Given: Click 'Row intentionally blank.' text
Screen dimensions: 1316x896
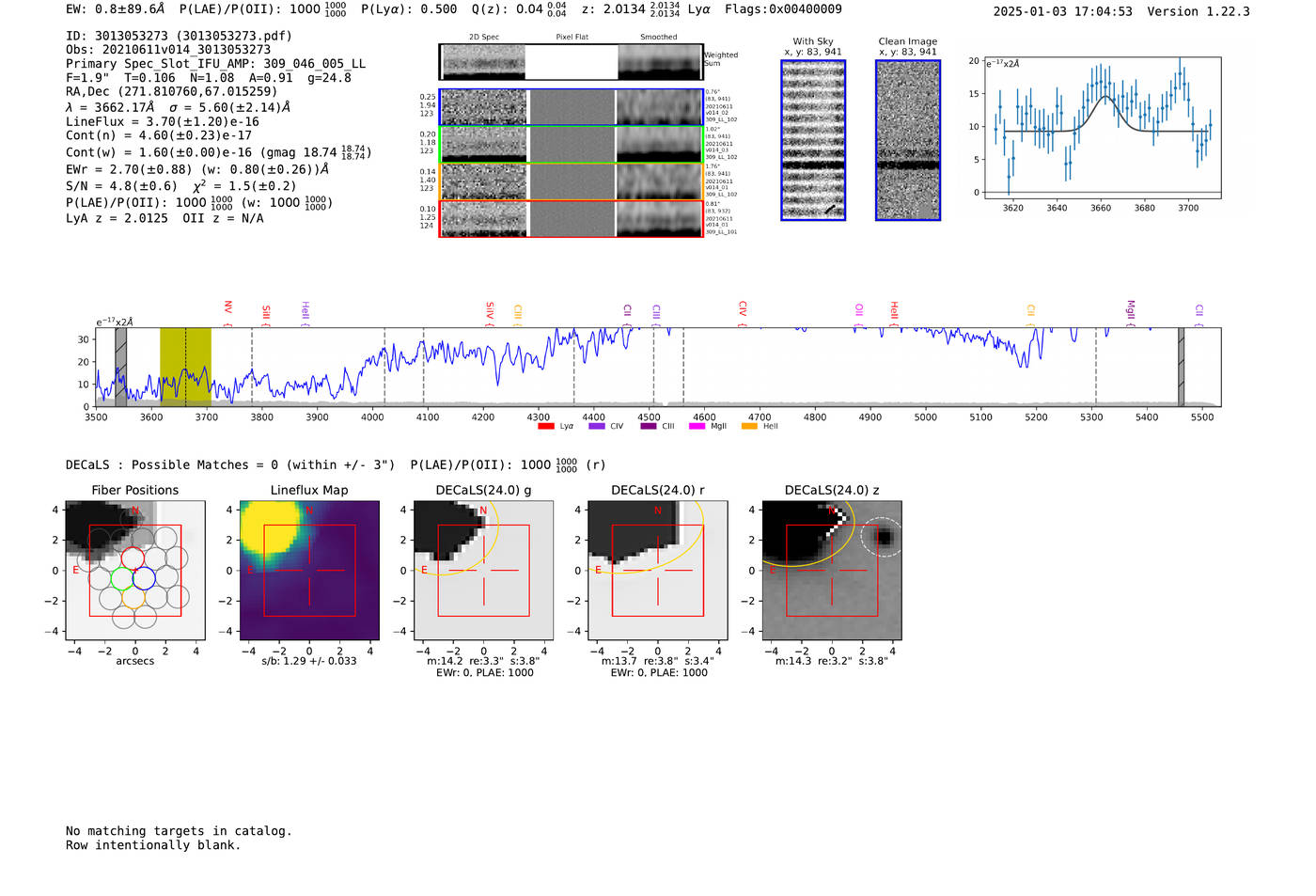Looking at the screenshot, I should [x=153, y=845].
